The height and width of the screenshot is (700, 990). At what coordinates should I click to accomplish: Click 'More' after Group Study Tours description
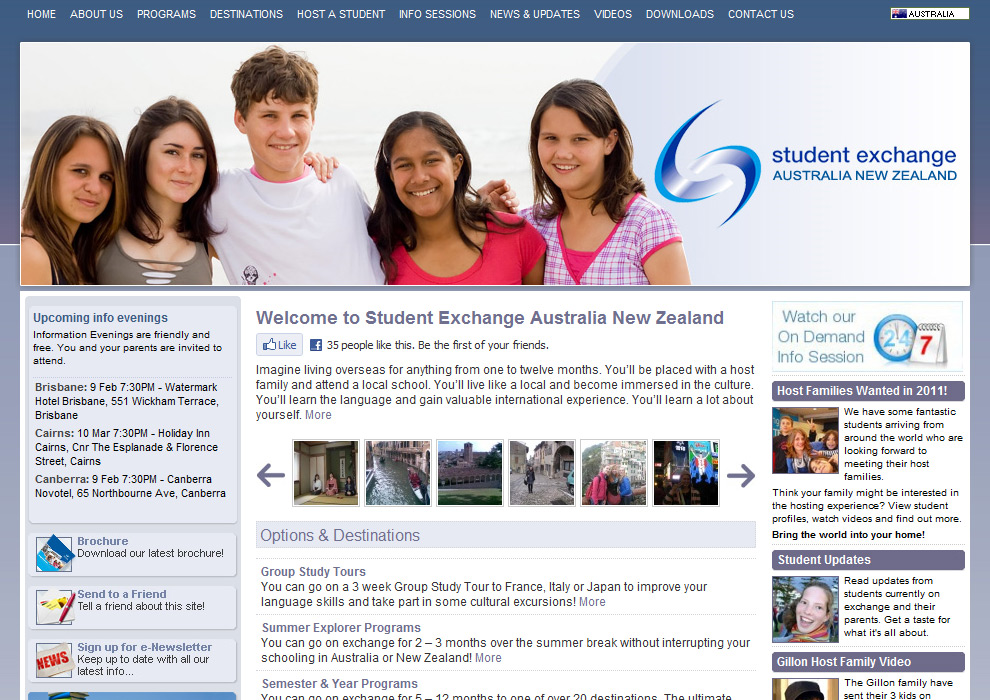pyautogui.click(x=592, y=602)
